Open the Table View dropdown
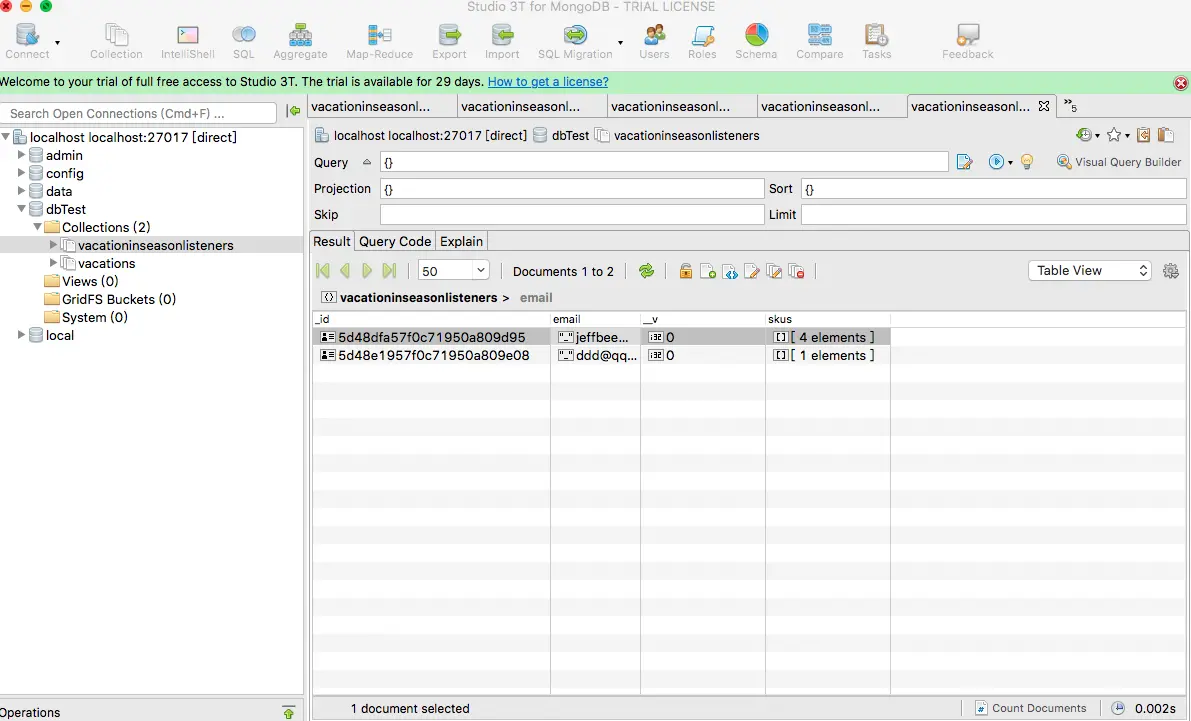Screen dimensions: 1191x721 click(x=1089, y=270)
